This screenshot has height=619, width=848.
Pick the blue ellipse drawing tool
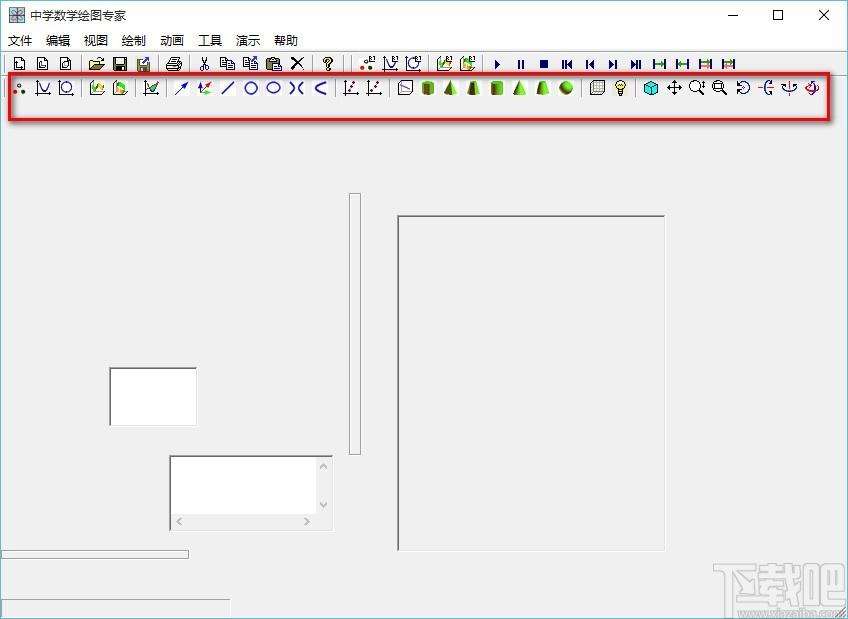274,88
